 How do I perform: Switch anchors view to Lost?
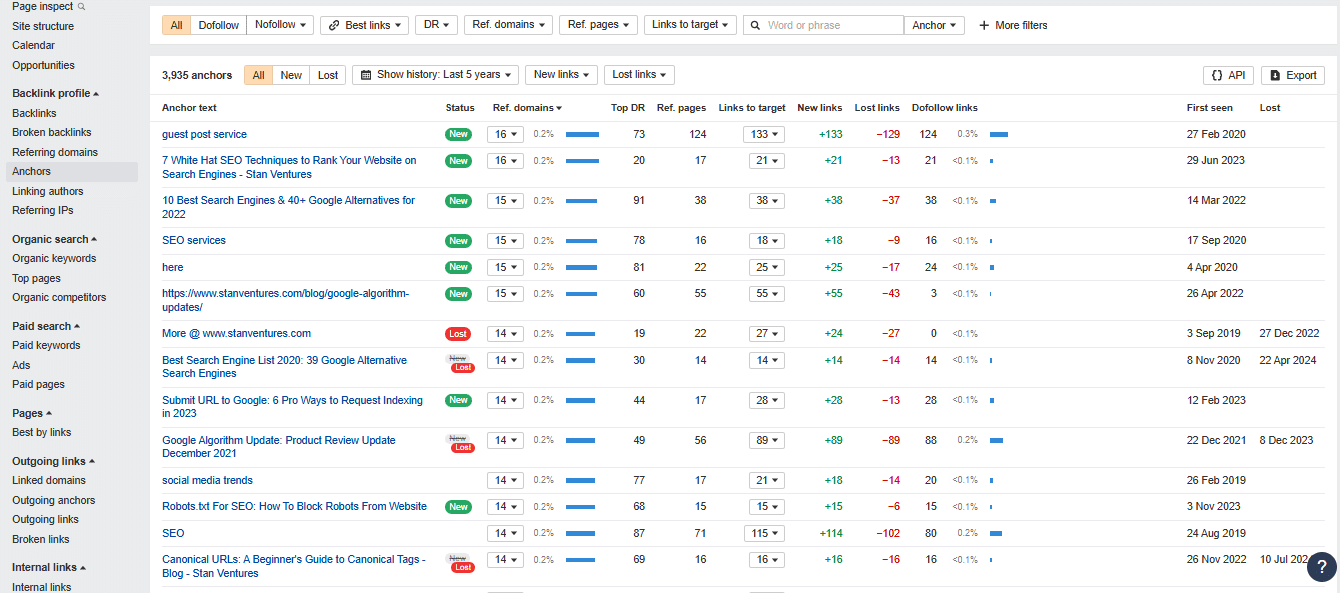328,75
